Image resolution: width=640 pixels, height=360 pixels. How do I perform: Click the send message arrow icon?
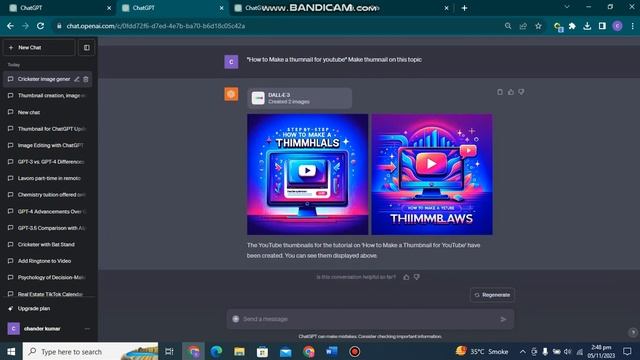pos(503,319)
